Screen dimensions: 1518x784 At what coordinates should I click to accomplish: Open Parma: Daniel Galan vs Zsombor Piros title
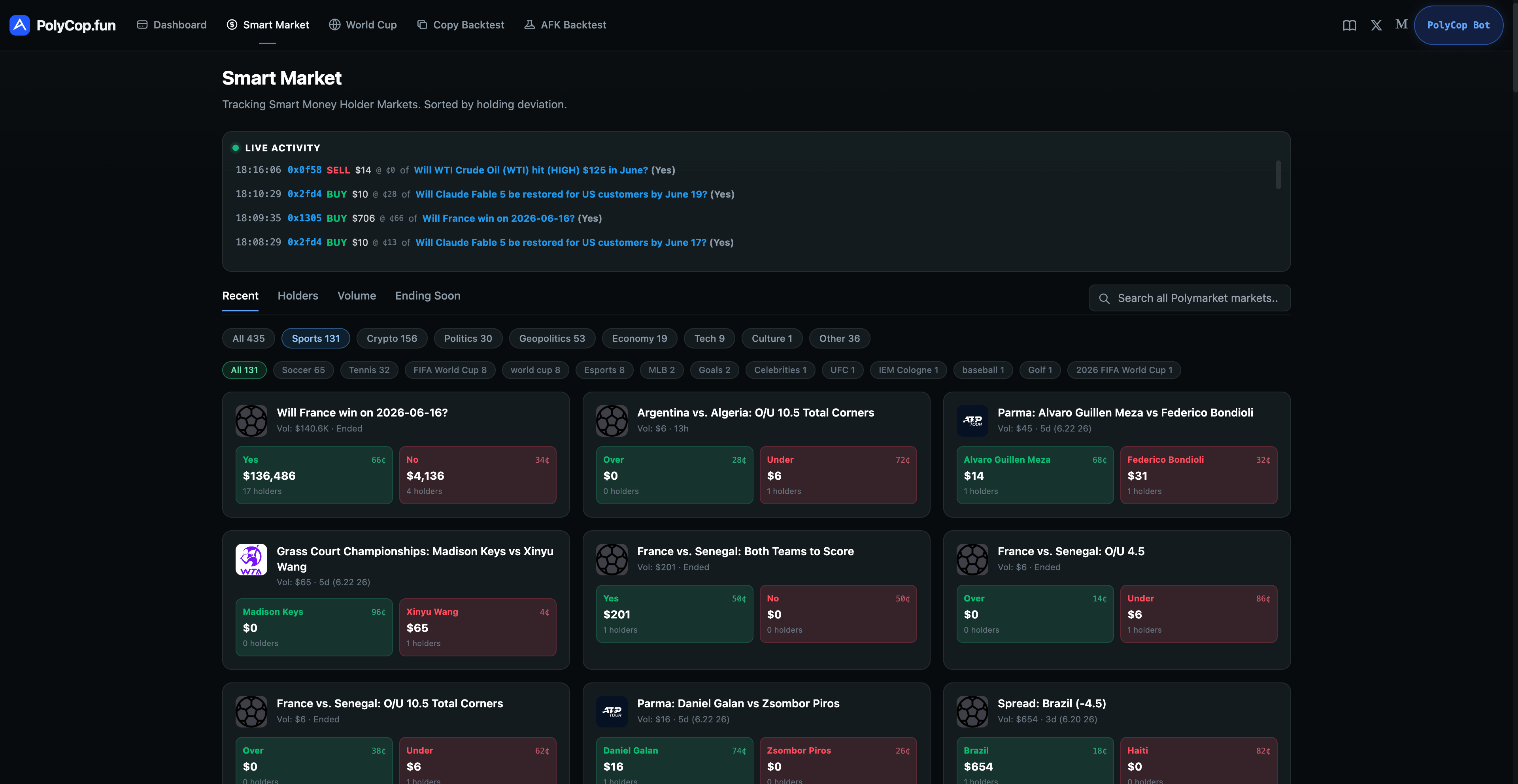tap(738, 703)
